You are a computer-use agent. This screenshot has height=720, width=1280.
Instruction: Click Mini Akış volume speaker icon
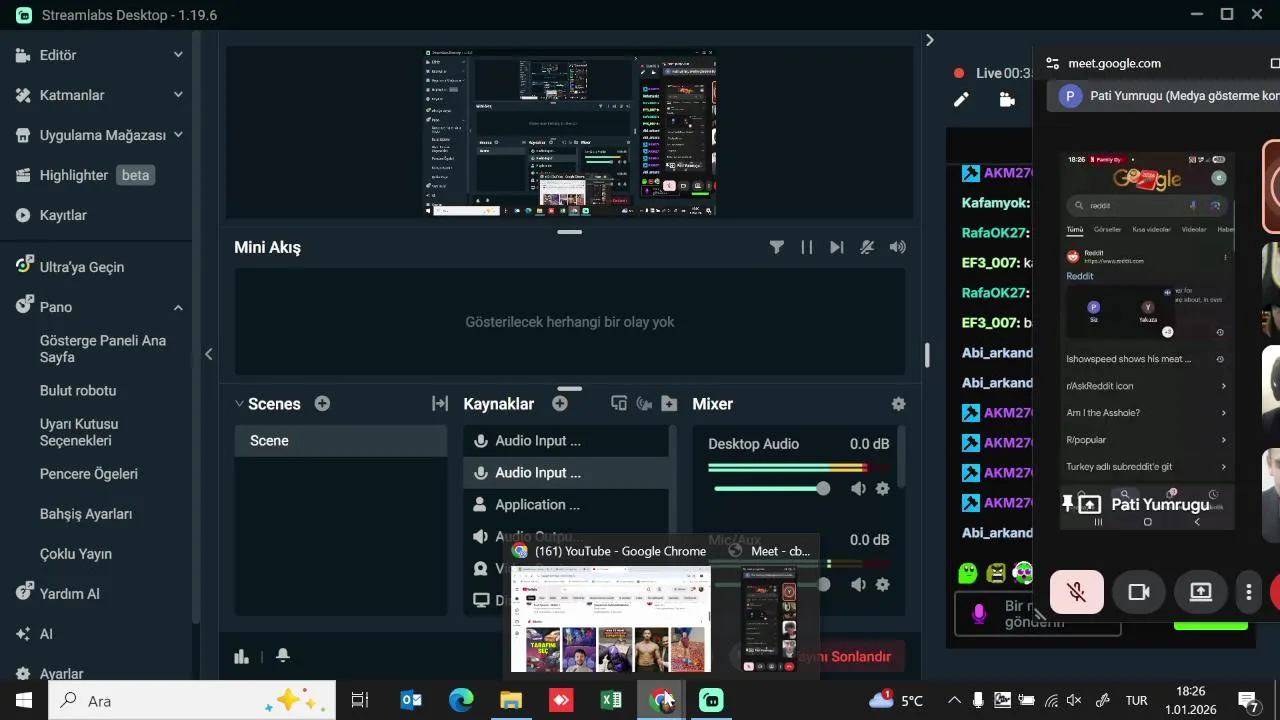(898, 247)
